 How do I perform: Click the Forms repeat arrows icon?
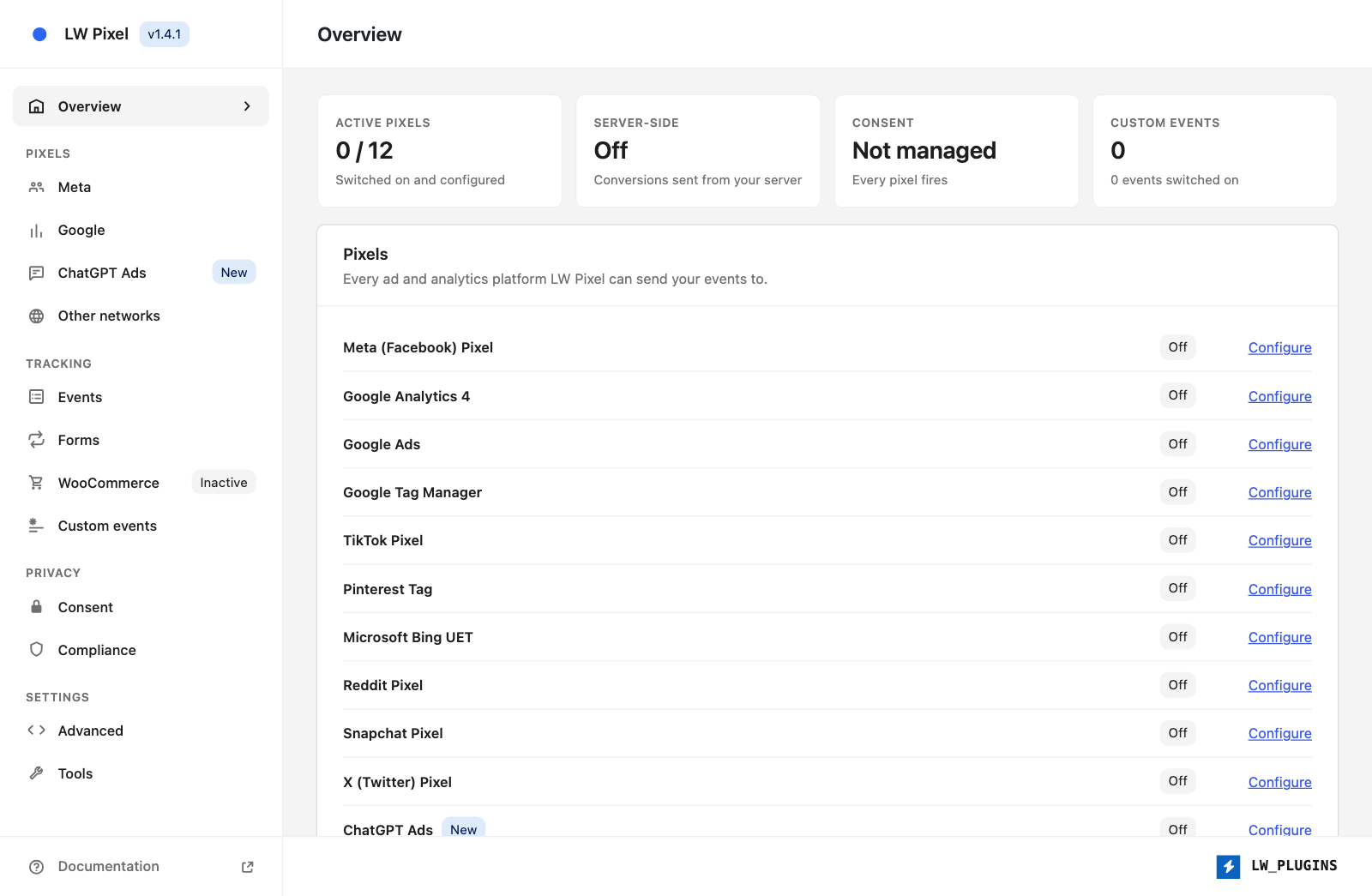tap(36, 440)
